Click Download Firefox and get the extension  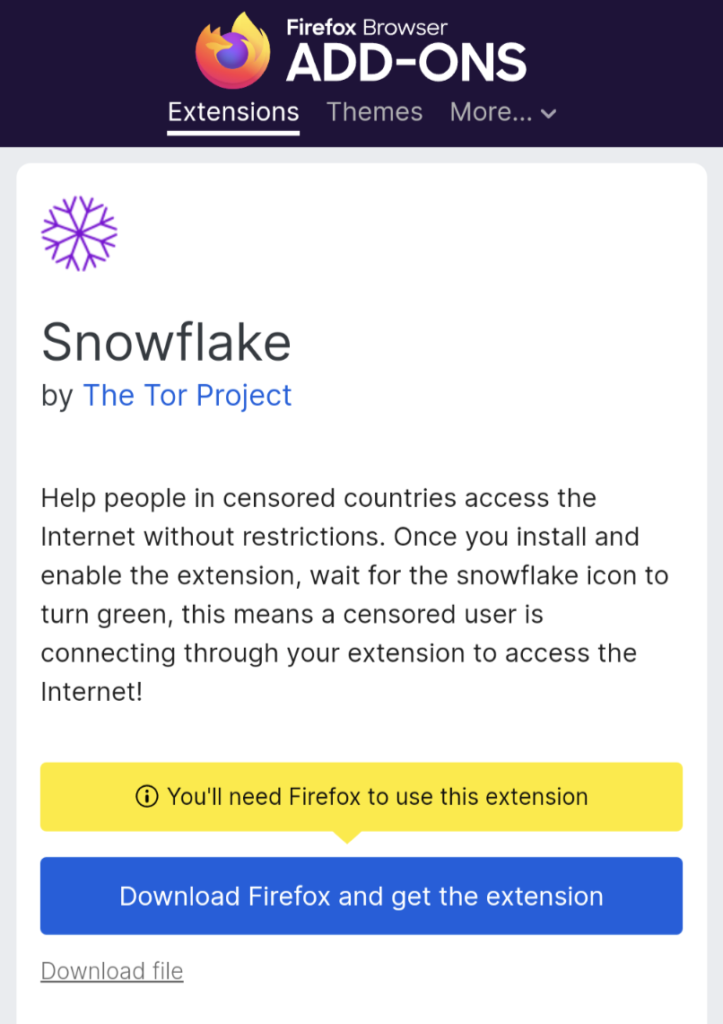tap(361, 896)
